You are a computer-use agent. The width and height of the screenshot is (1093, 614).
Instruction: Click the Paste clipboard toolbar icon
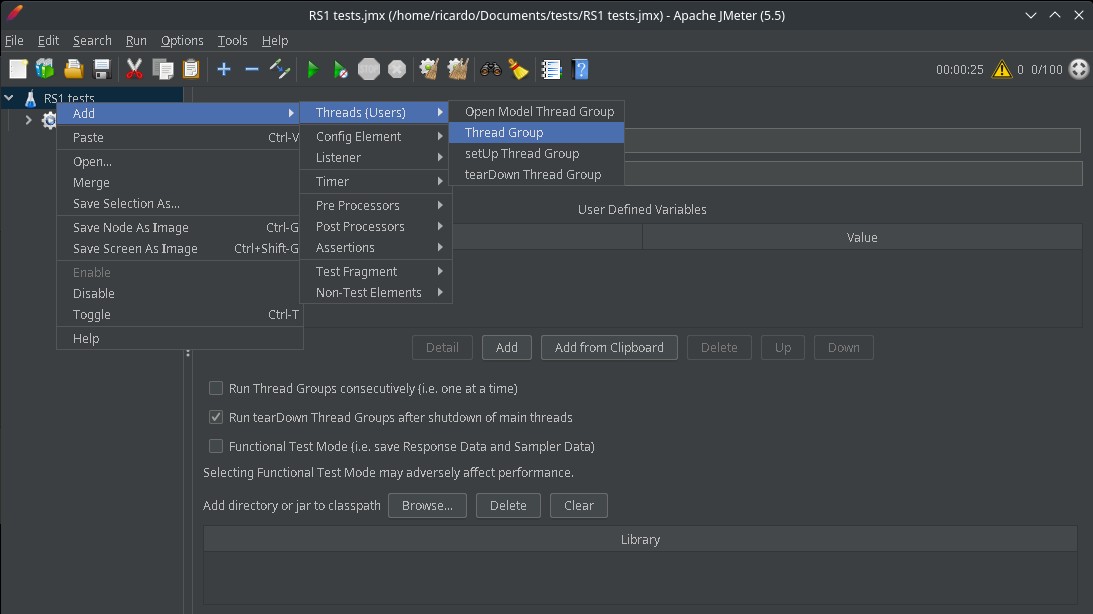click(191, 69)
